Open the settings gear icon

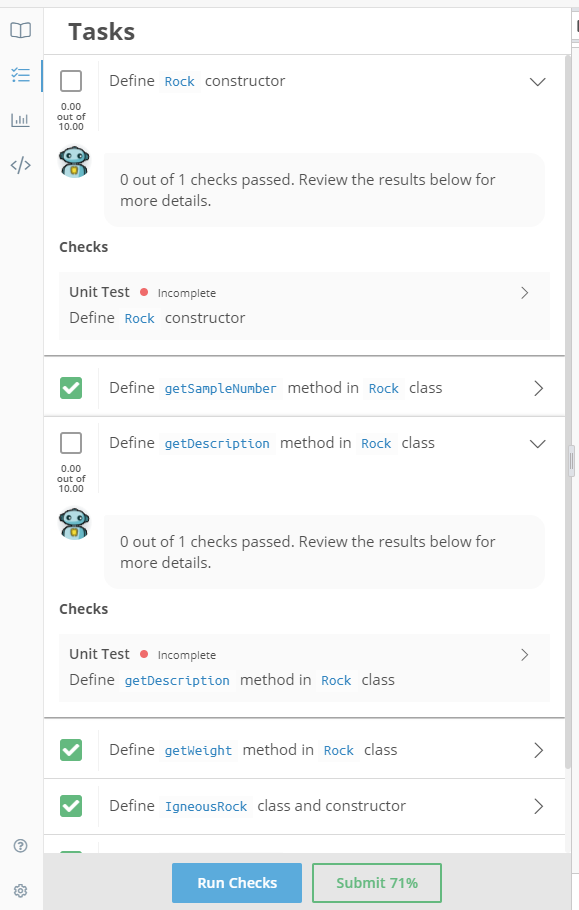point(20,891)
